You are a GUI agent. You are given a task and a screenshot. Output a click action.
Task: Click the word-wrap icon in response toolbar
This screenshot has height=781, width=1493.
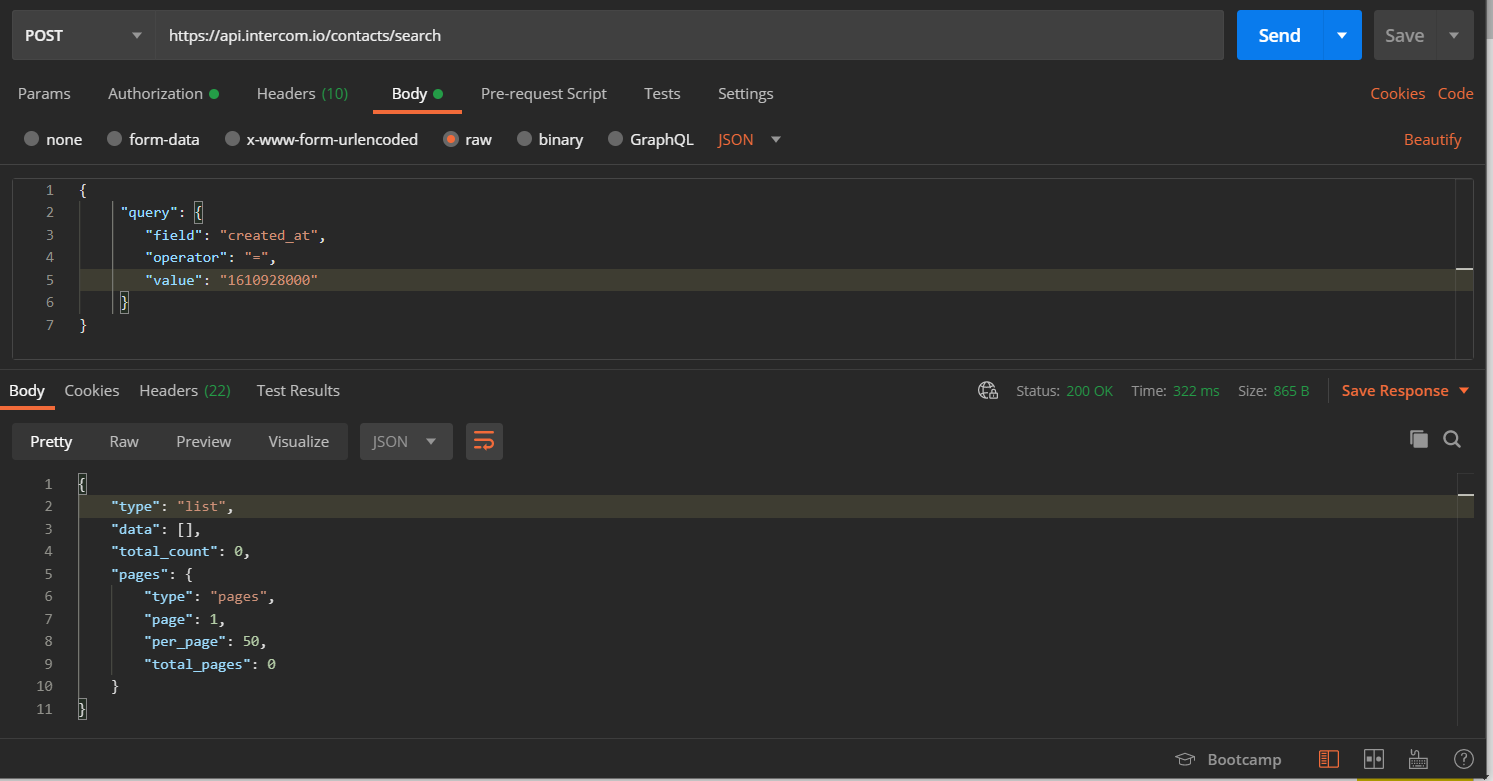(484, 441)
